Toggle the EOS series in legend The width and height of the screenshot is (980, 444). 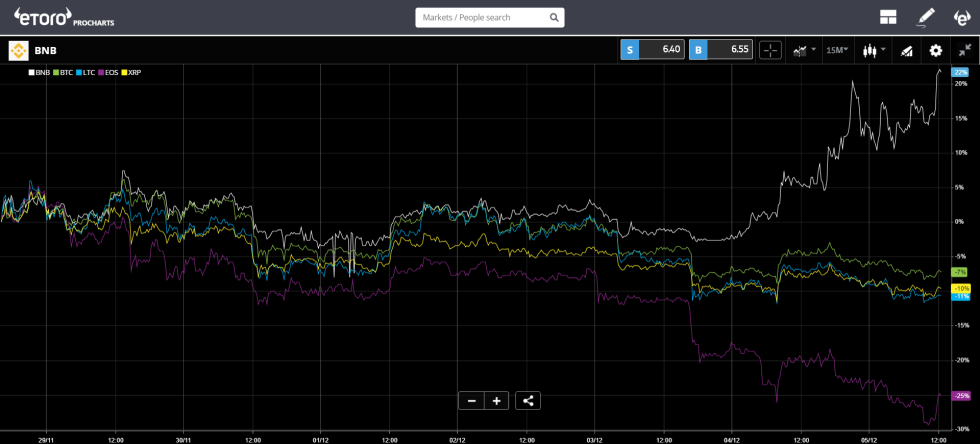[109, 73]
